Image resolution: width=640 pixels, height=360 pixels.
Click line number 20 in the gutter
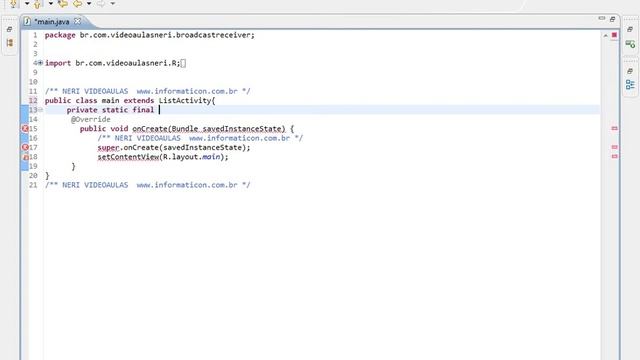coord(33,176)
